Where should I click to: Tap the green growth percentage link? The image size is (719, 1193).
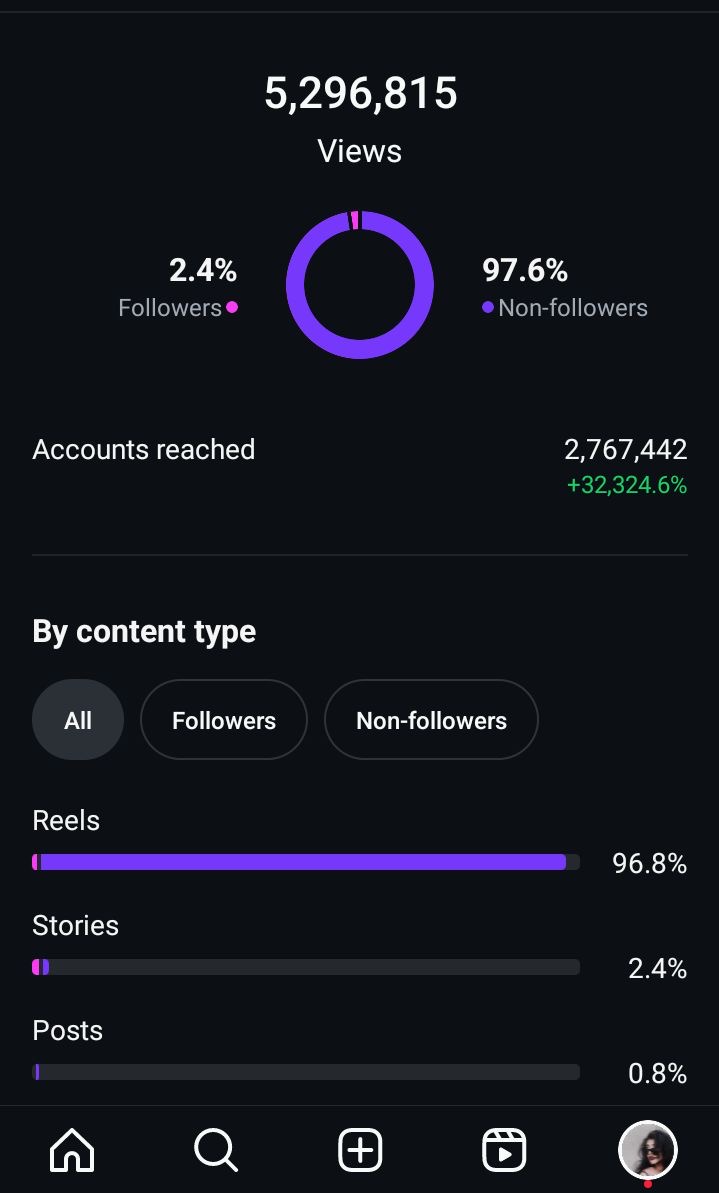click(x=626, y=485)
